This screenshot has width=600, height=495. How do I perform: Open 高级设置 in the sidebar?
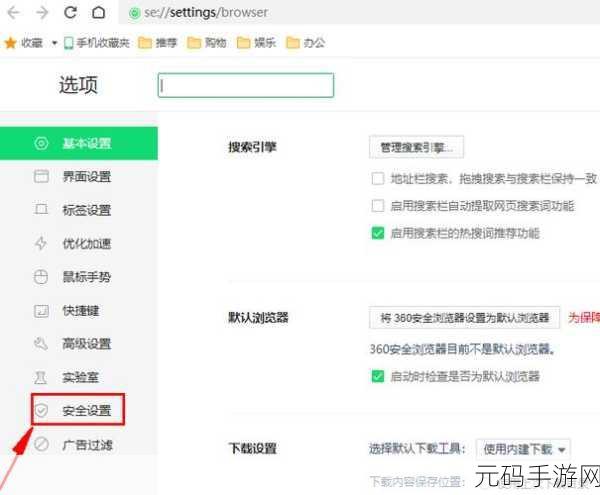point(79,344)
